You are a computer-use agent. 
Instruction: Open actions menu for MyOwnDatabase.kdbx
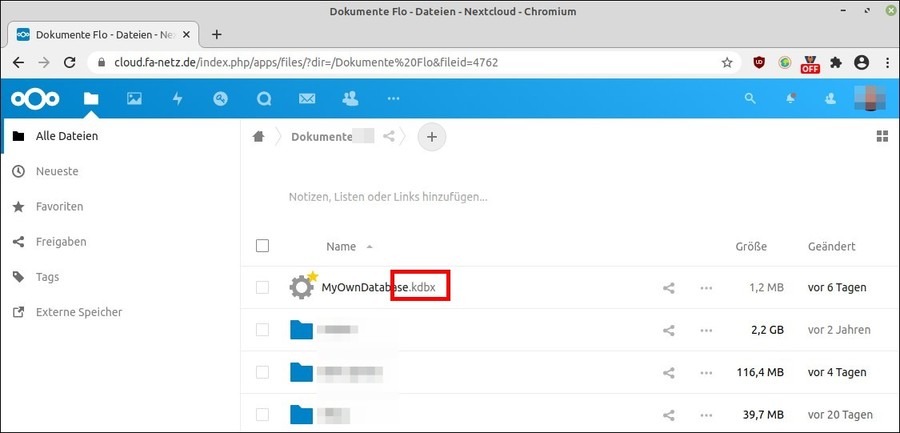707,288
